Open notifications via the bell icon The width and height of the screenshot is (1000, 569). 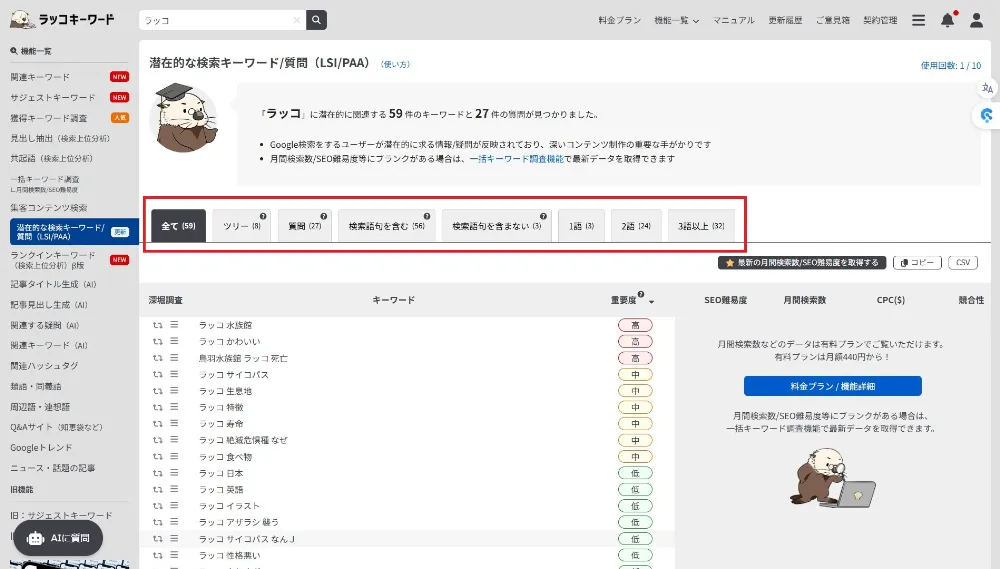click(x=948, y=20)
